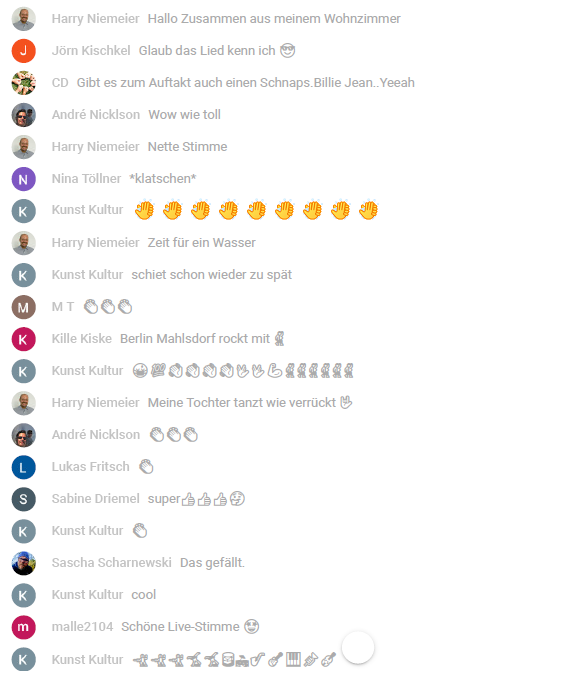This screenshot has height=688, width=563.
Task: Click M T's brown M avatar
Action: pyautogui.click(x=23, y=307)
